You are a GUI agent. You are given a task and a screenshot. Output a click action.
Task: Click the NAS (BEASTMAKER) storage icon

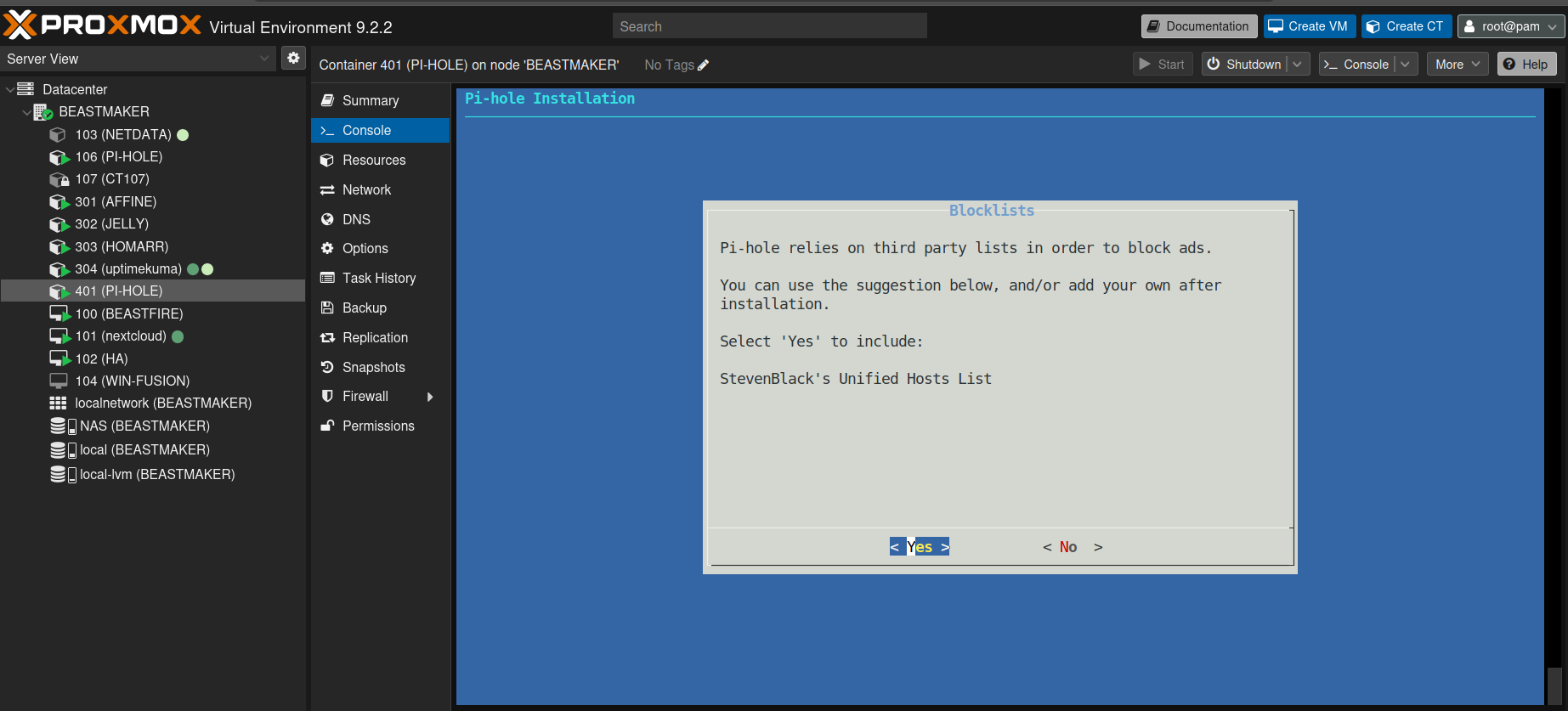(64, 426)
